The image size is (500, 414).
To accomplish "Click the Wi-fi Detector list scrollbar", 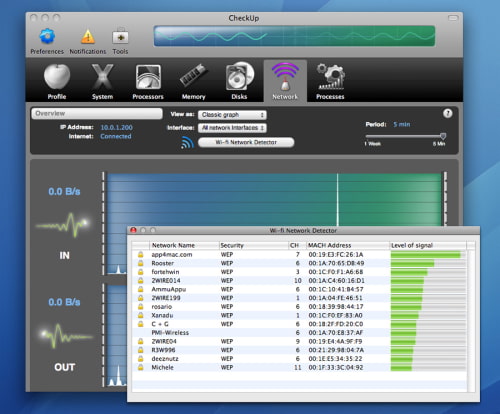I will click(x=471, y=320).
